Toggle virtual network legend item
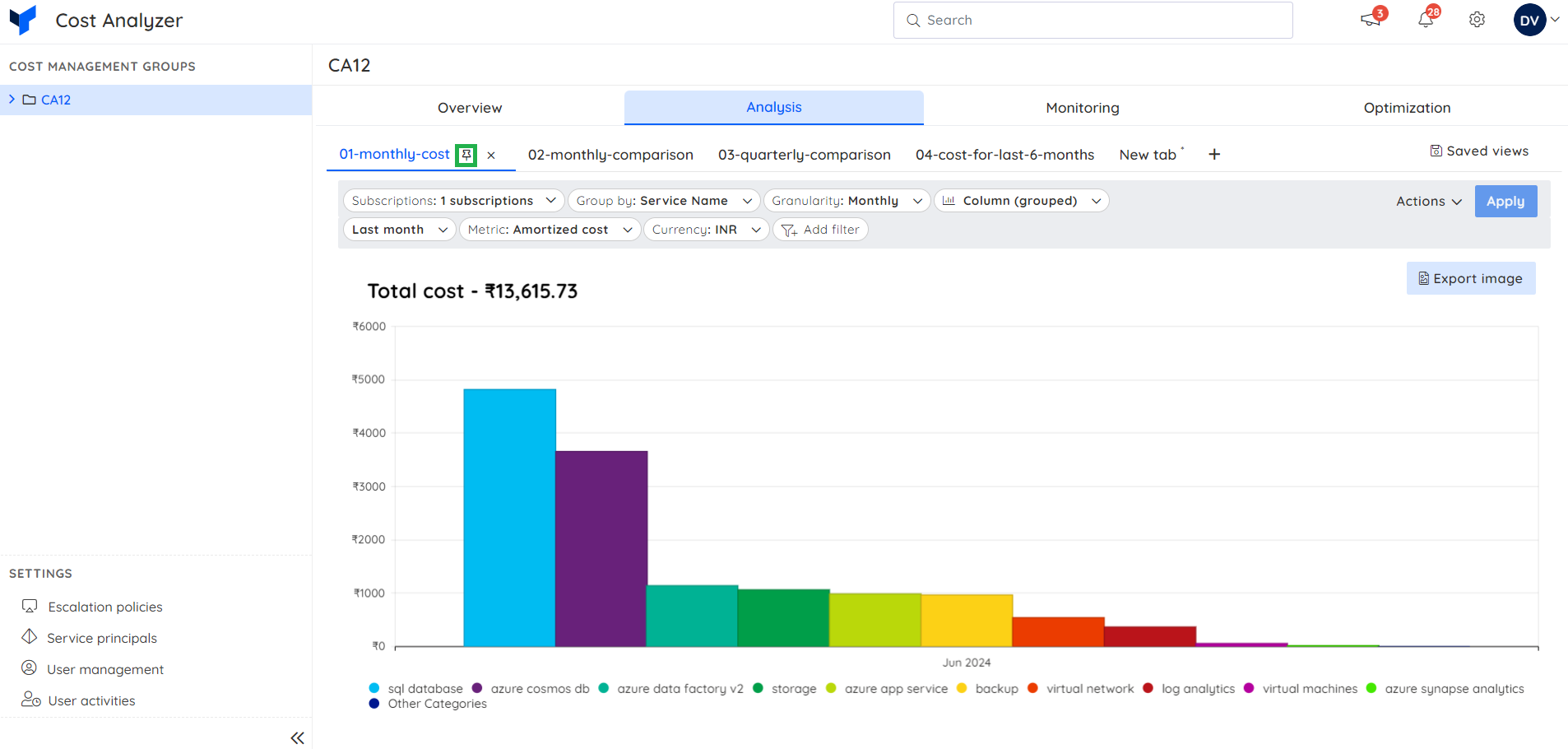Screen dimensions: 1568x749 point(1080,689)
